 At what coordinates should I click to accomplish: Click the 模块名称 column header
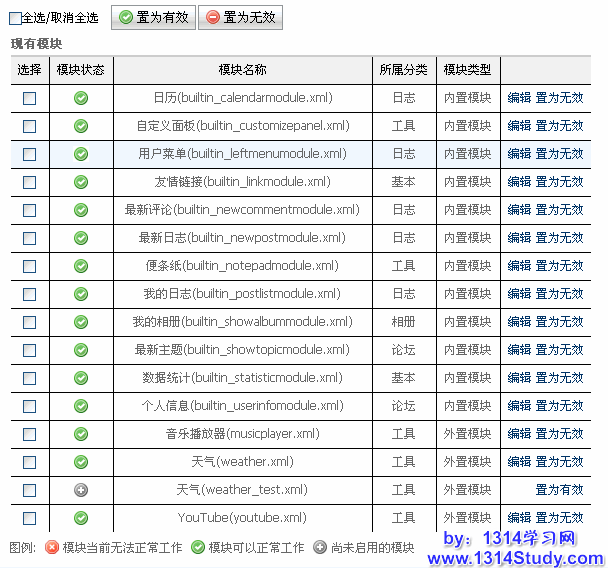[x=242, y=70]
